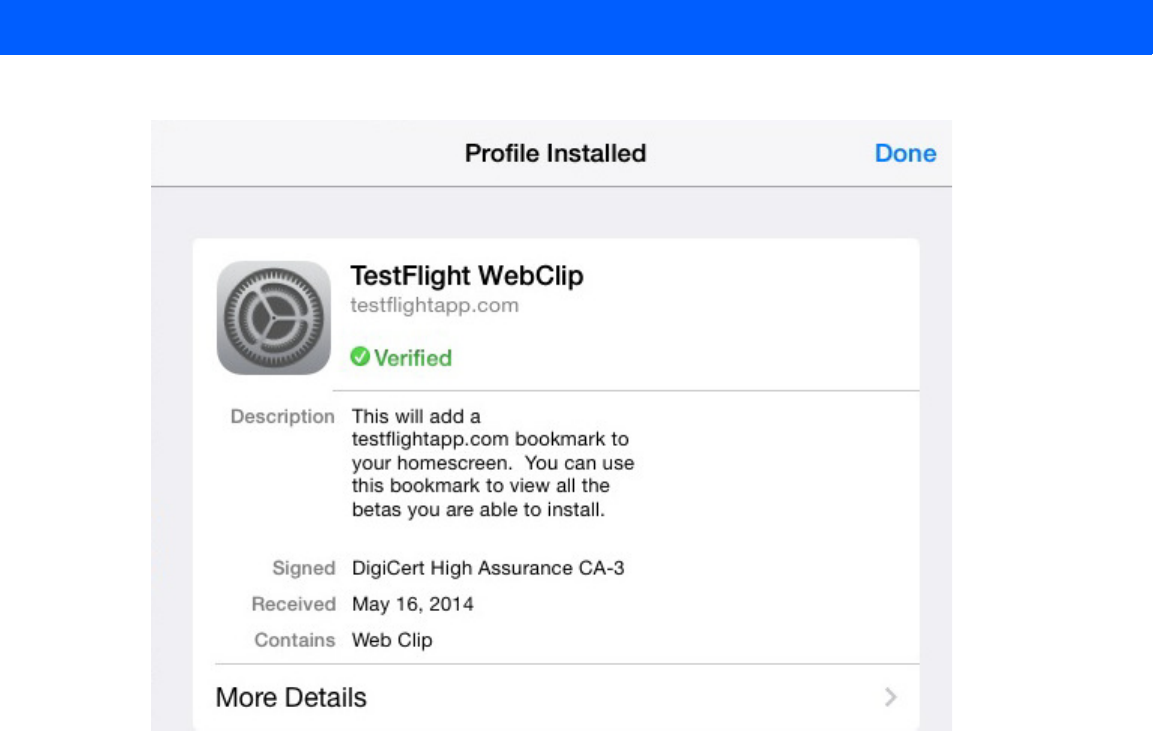The image size is (1153, 731).
Task: Click the green Verified checkmark icon
Action: [x=360, y=357]
